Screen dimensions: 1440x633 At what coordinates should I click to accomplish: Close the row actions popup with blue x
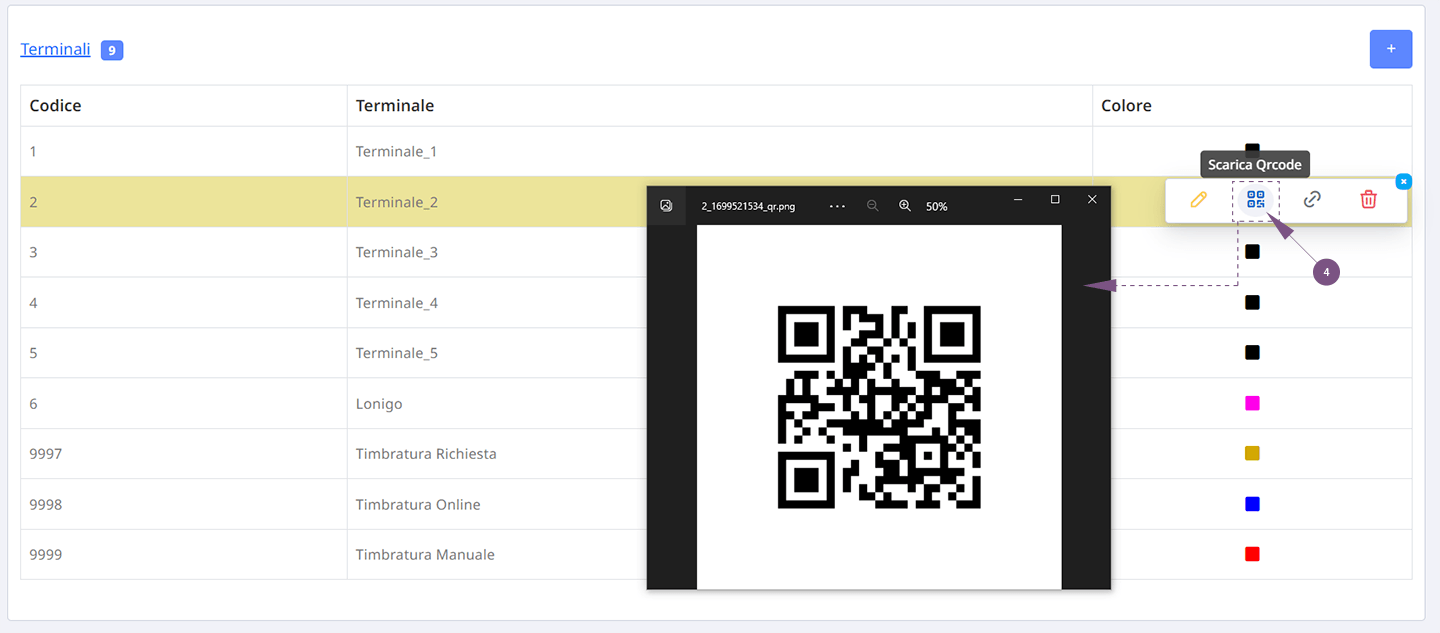1404,181
